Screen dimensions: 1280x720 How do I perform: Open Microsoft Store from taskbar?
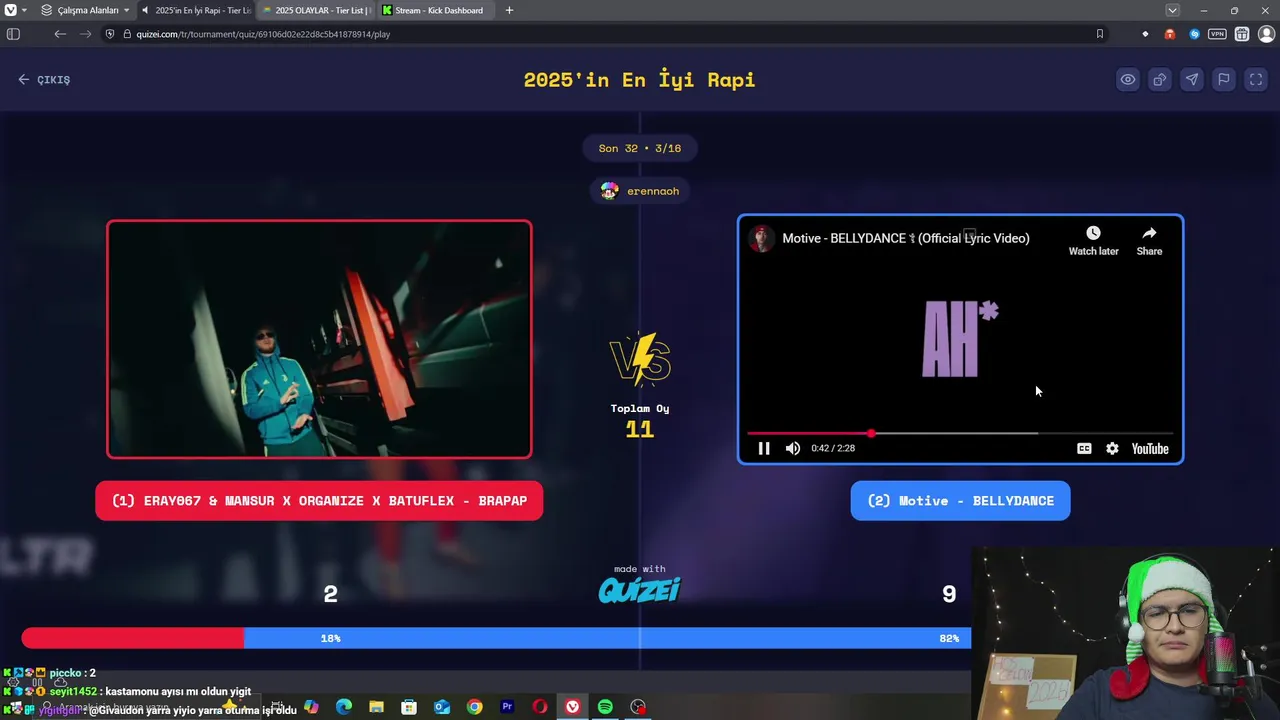coord(409,707)
